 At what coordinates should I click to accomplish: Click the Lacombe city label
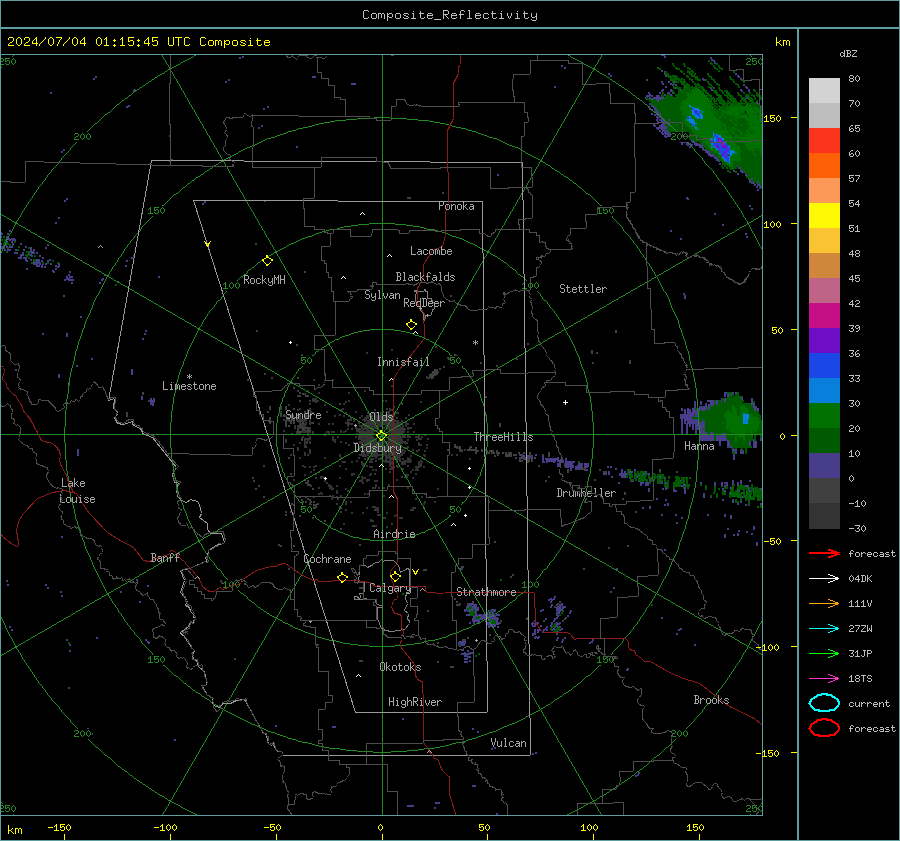[431, 251]
